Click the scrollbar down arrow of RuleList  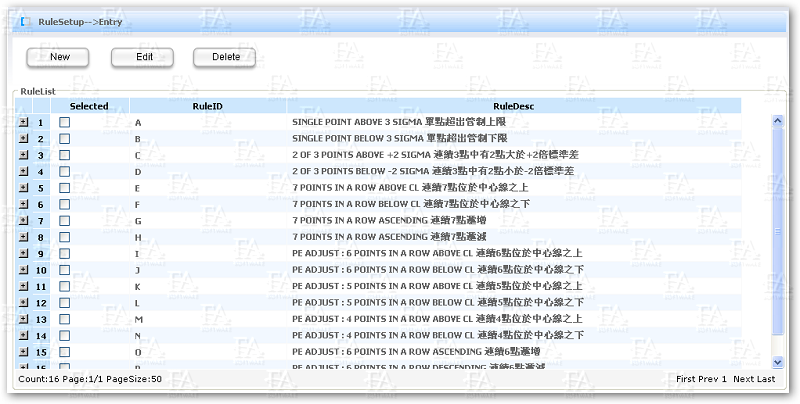click(x=777, y=361)
